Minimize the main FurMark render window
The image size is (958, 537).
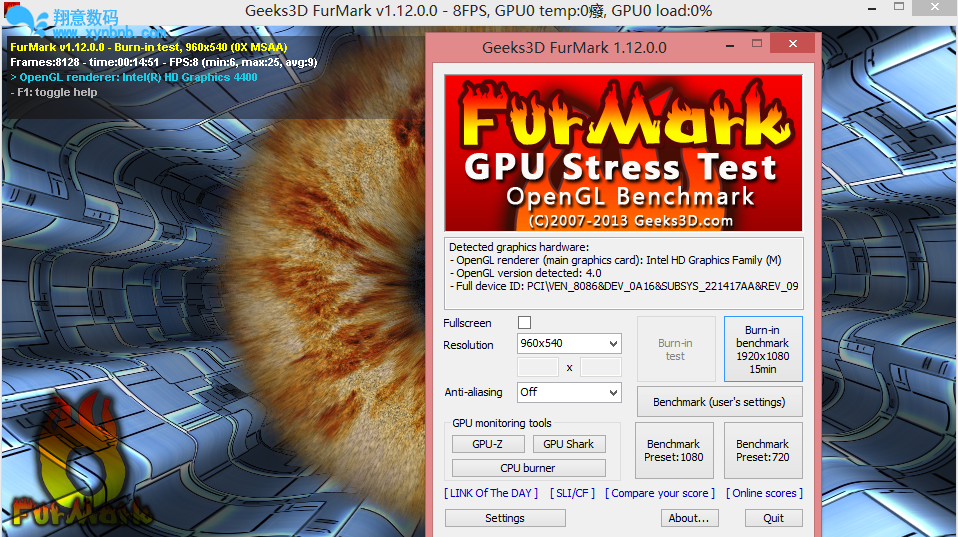[x=872, y=8]
